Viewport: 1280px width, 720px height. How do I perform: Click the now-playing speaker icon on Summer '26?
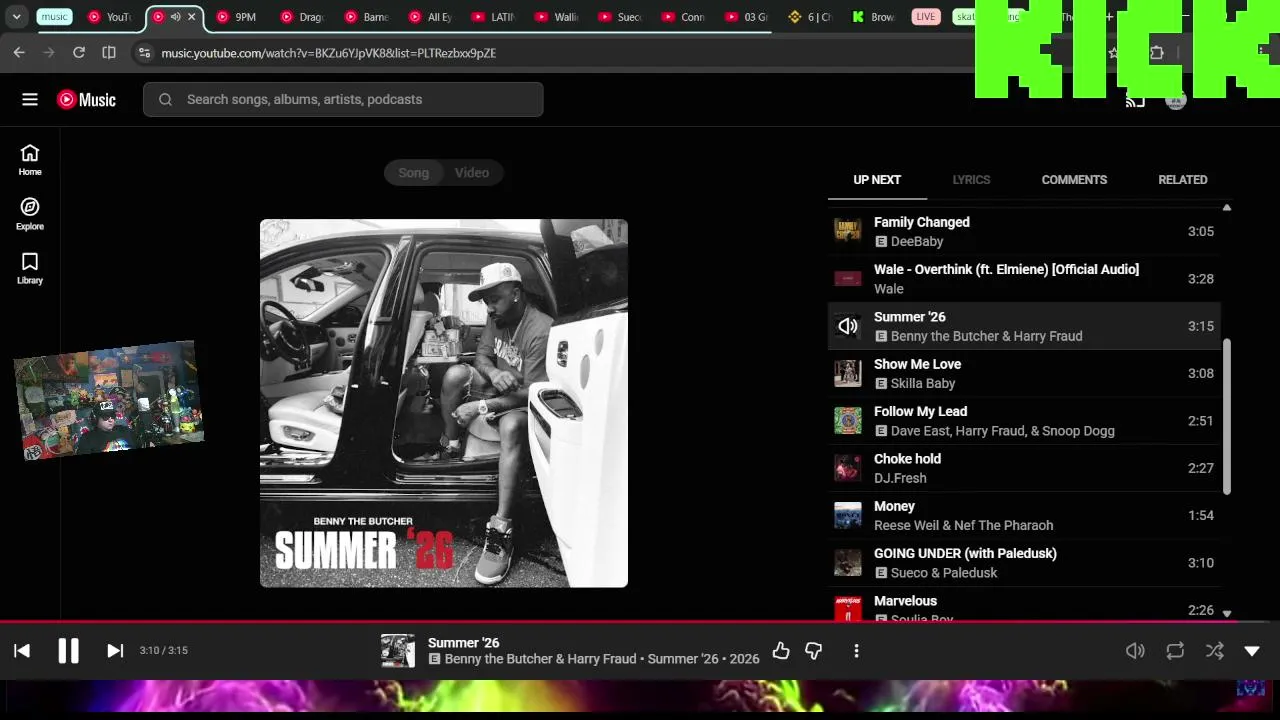click(848, 326)
